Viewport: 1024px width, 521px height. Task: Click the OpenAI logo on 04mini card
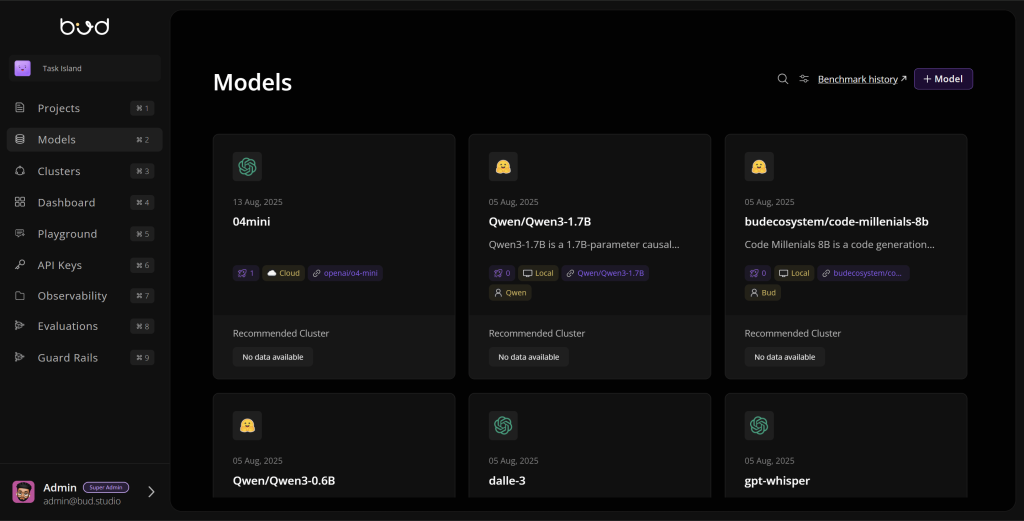coord(247,166)
